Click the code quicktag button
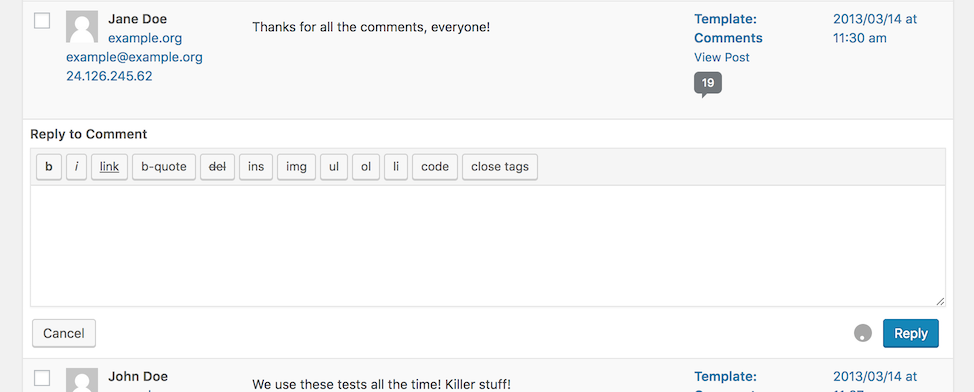974x392 pixels. point(435,167)
